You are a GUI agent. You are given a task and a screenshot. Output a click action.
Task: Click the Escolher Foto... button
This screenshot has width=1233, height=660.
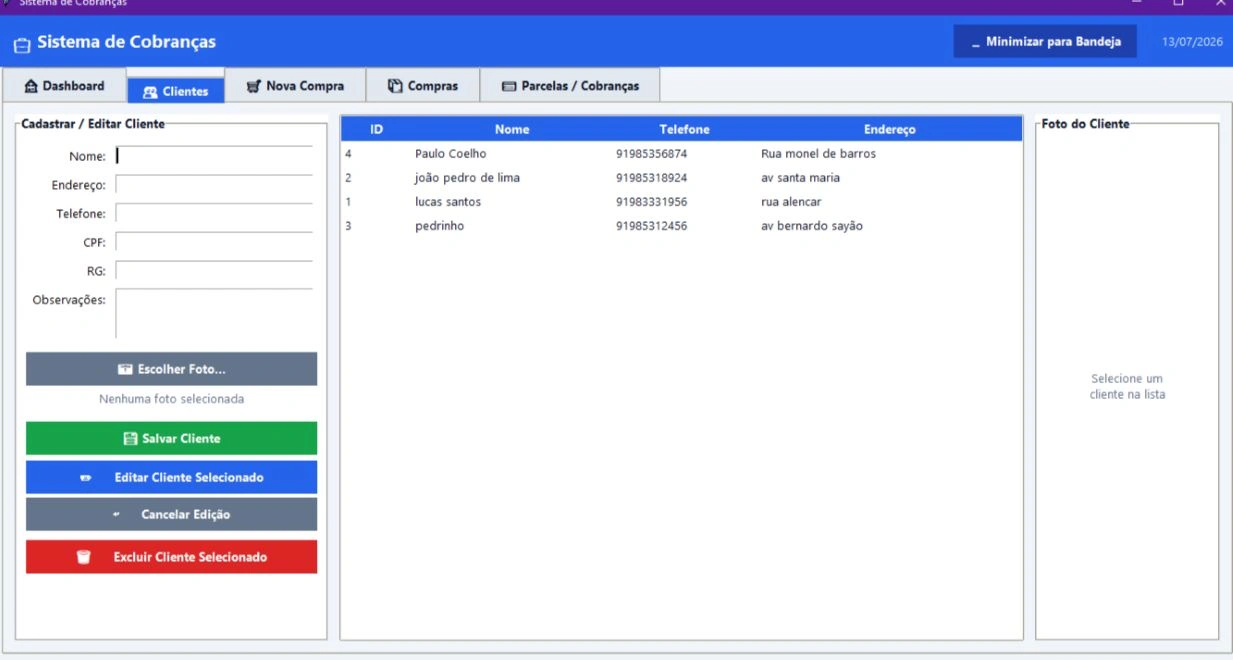(x=171, y=369)
